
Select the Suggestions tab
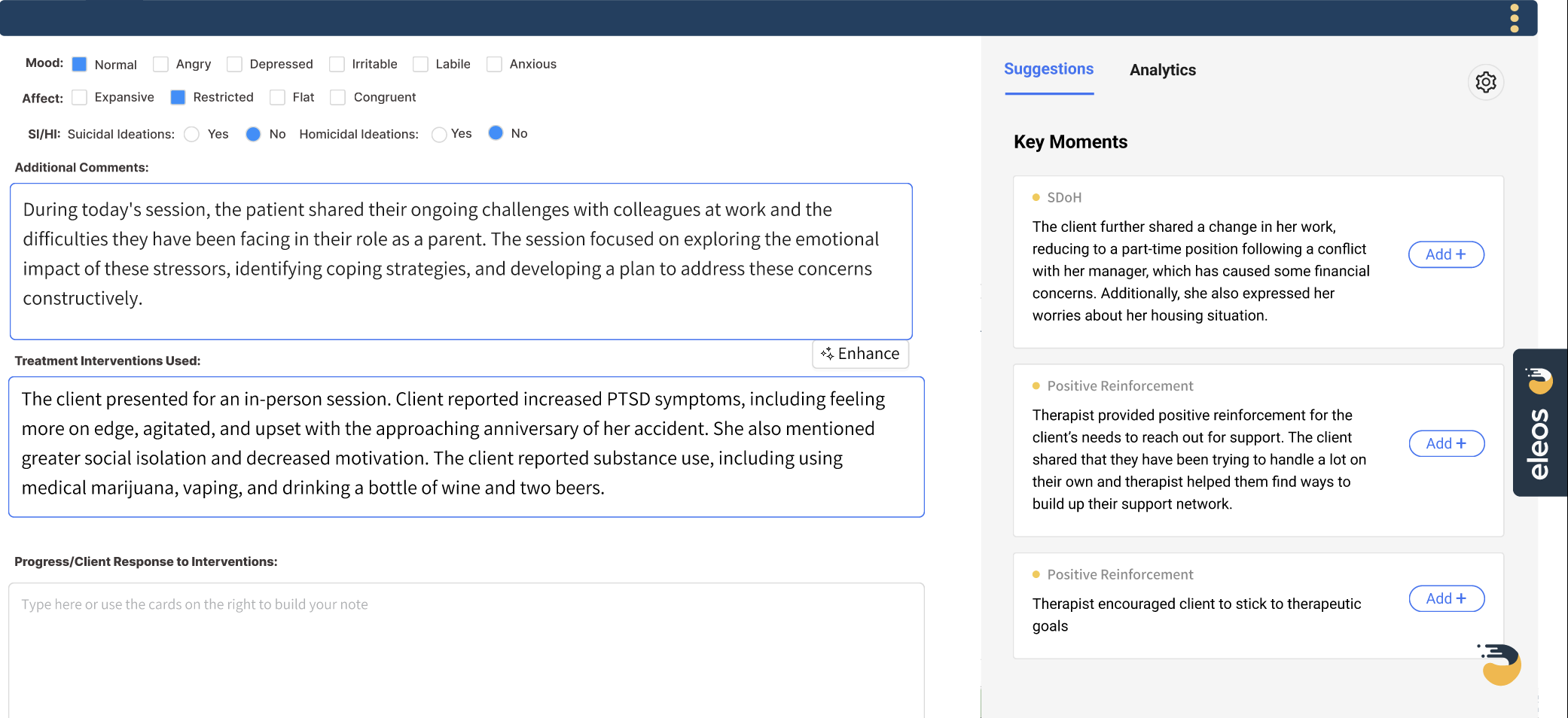click(1048, 69)
